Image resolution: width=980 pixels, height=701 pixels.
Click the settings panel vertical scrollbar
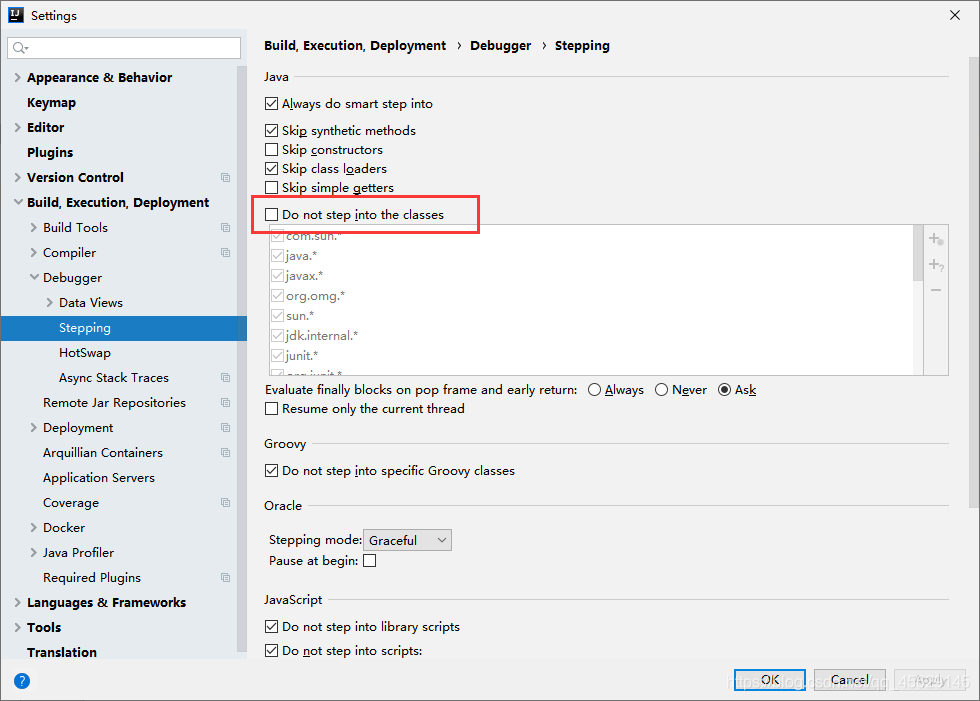[974, 282]
